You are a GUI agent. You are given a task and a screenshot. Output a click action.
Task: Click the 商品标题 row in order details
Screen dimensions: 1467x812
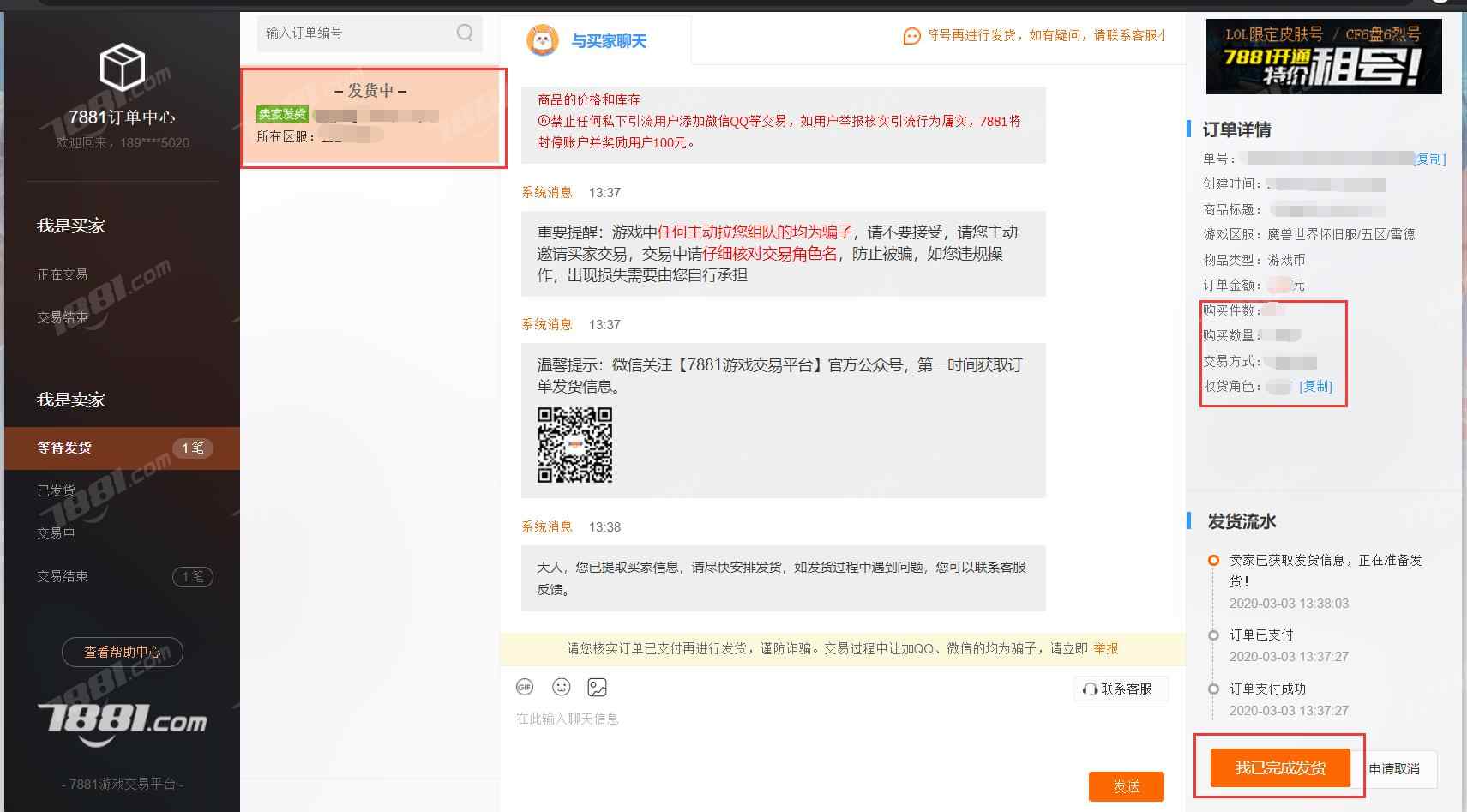click(x=1294, y=209)
